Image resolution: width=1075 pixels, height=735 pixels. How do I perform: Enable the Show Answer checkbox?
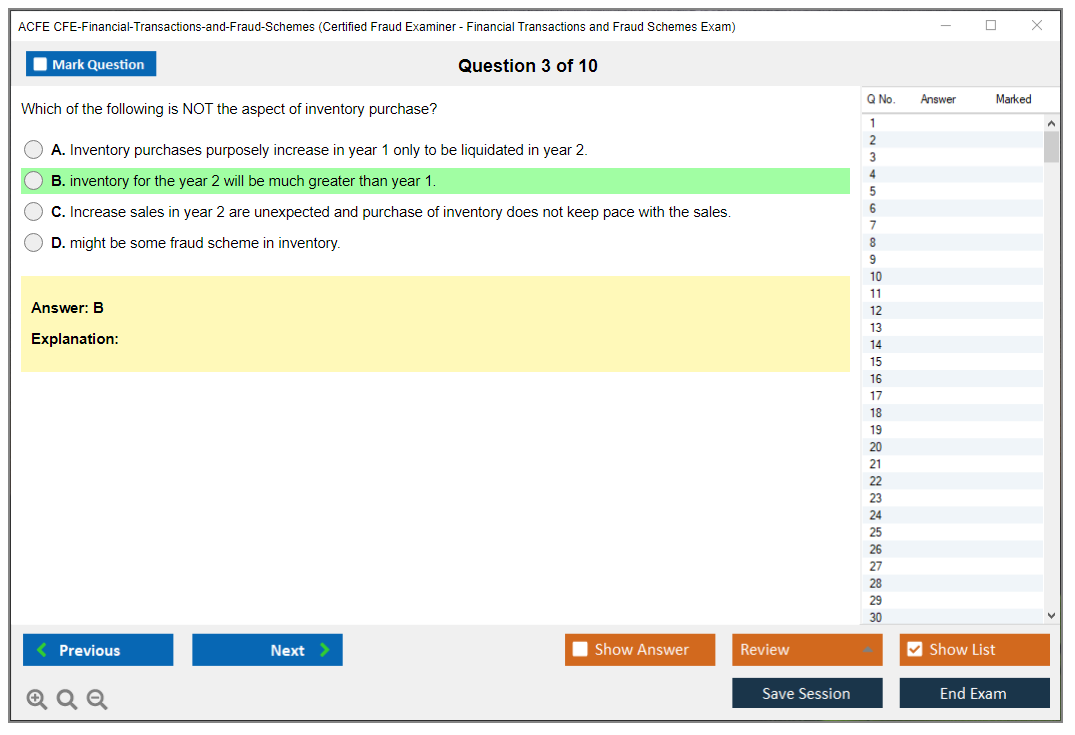(581, 650)
